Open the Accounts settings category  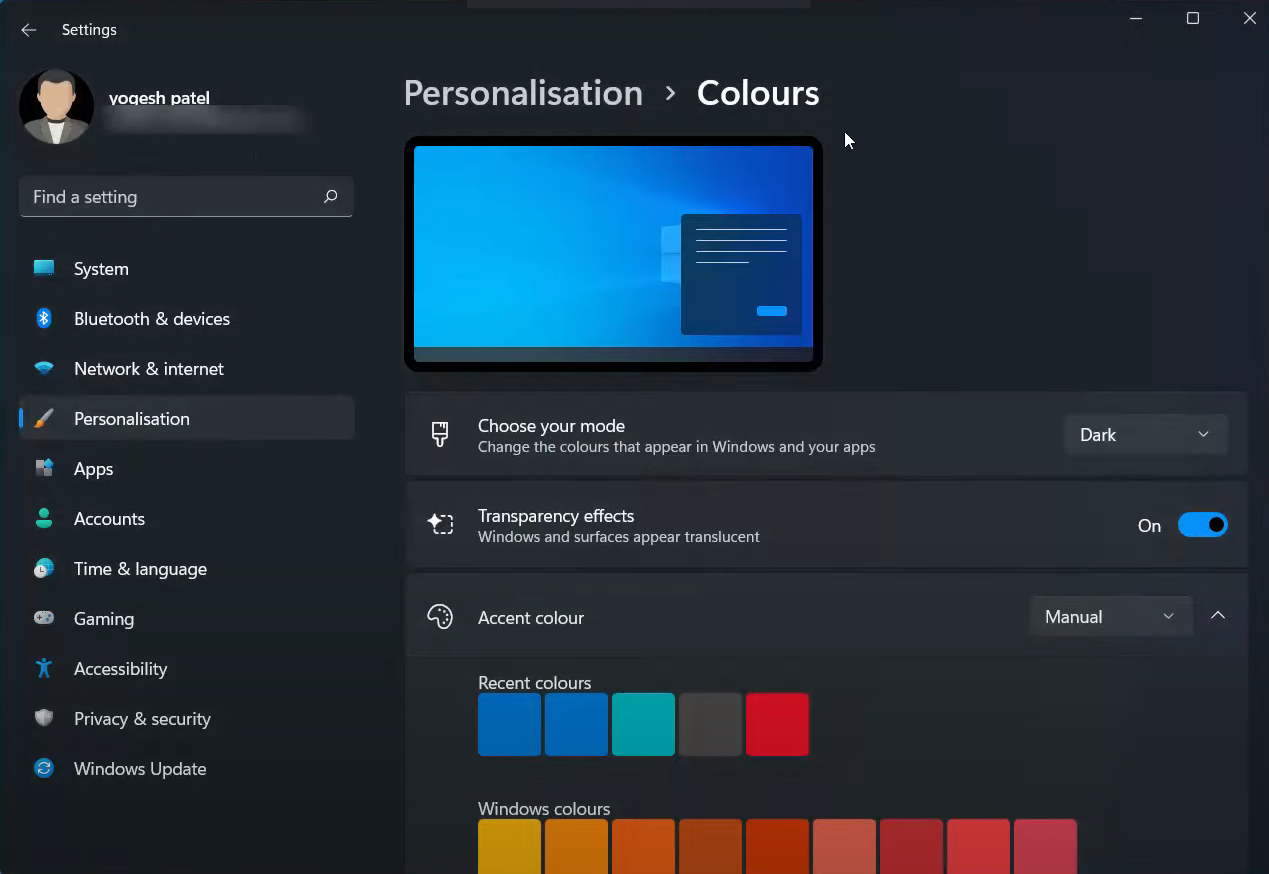pos(109,519)
